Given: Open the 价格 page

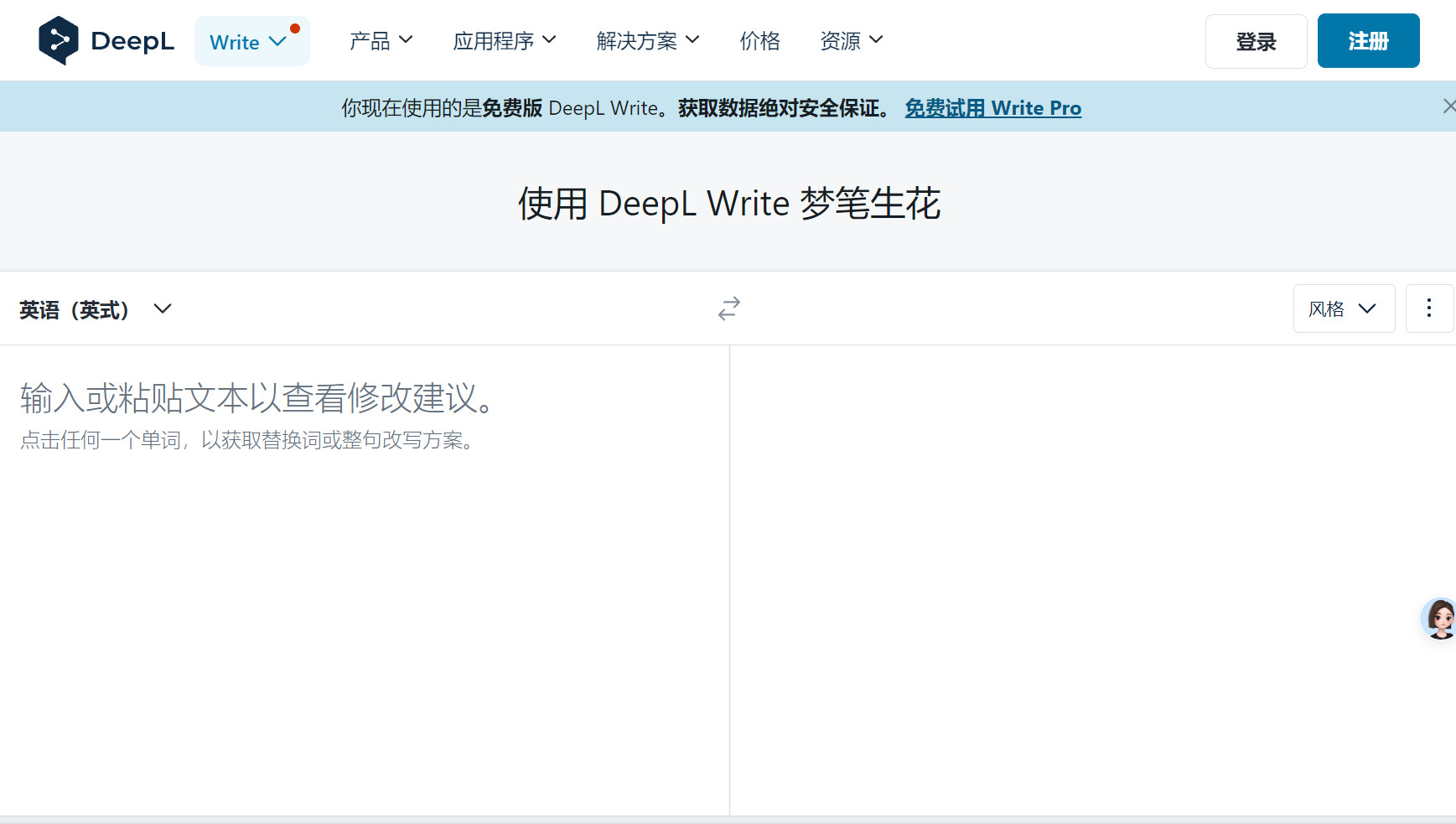Looking at the screenshot, I should pyautogui.click(x=760, y=40).
